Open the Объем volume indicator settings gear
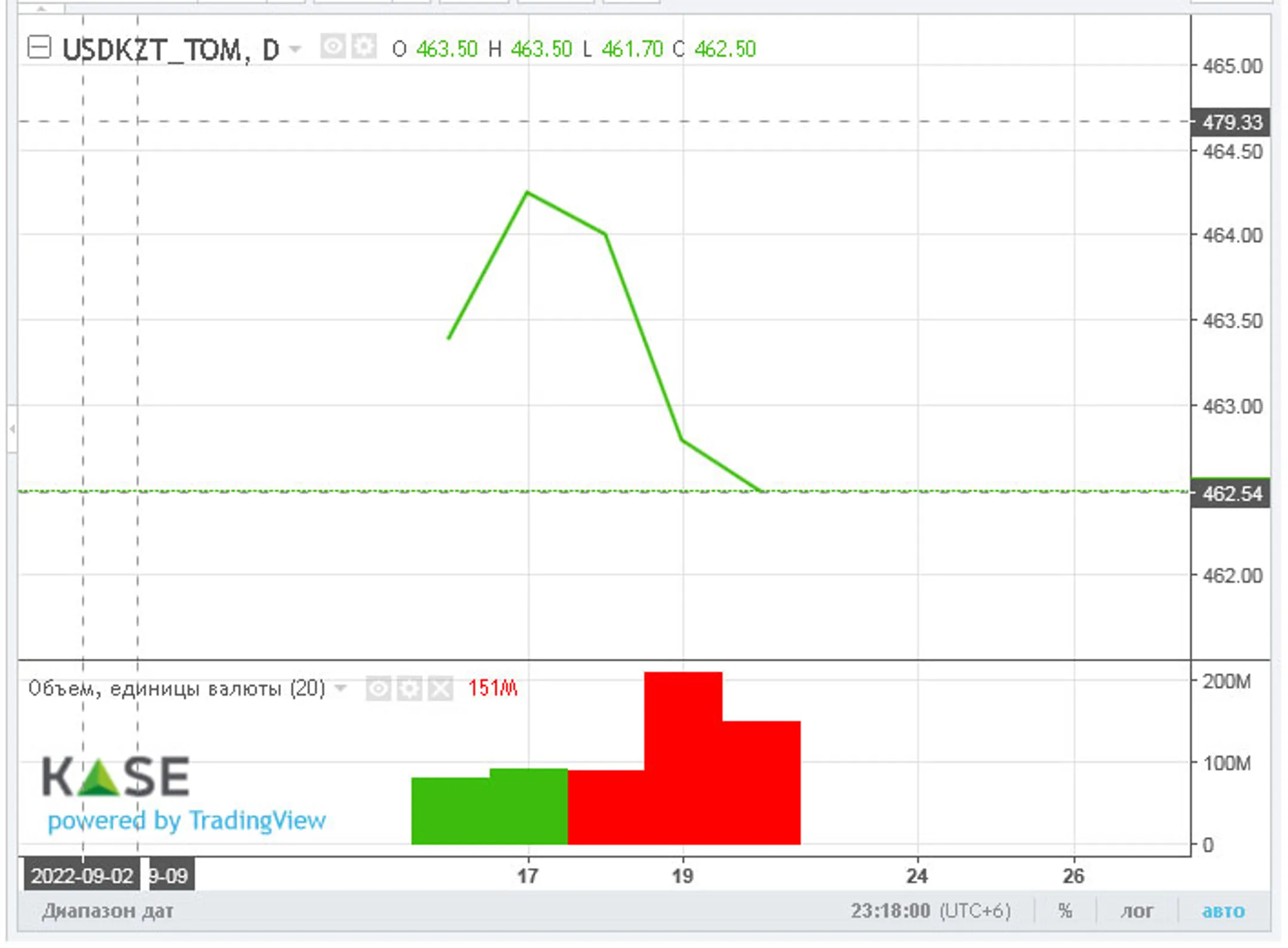The width and height of the screenshot is (1288, 948). [x=409, y=689]
